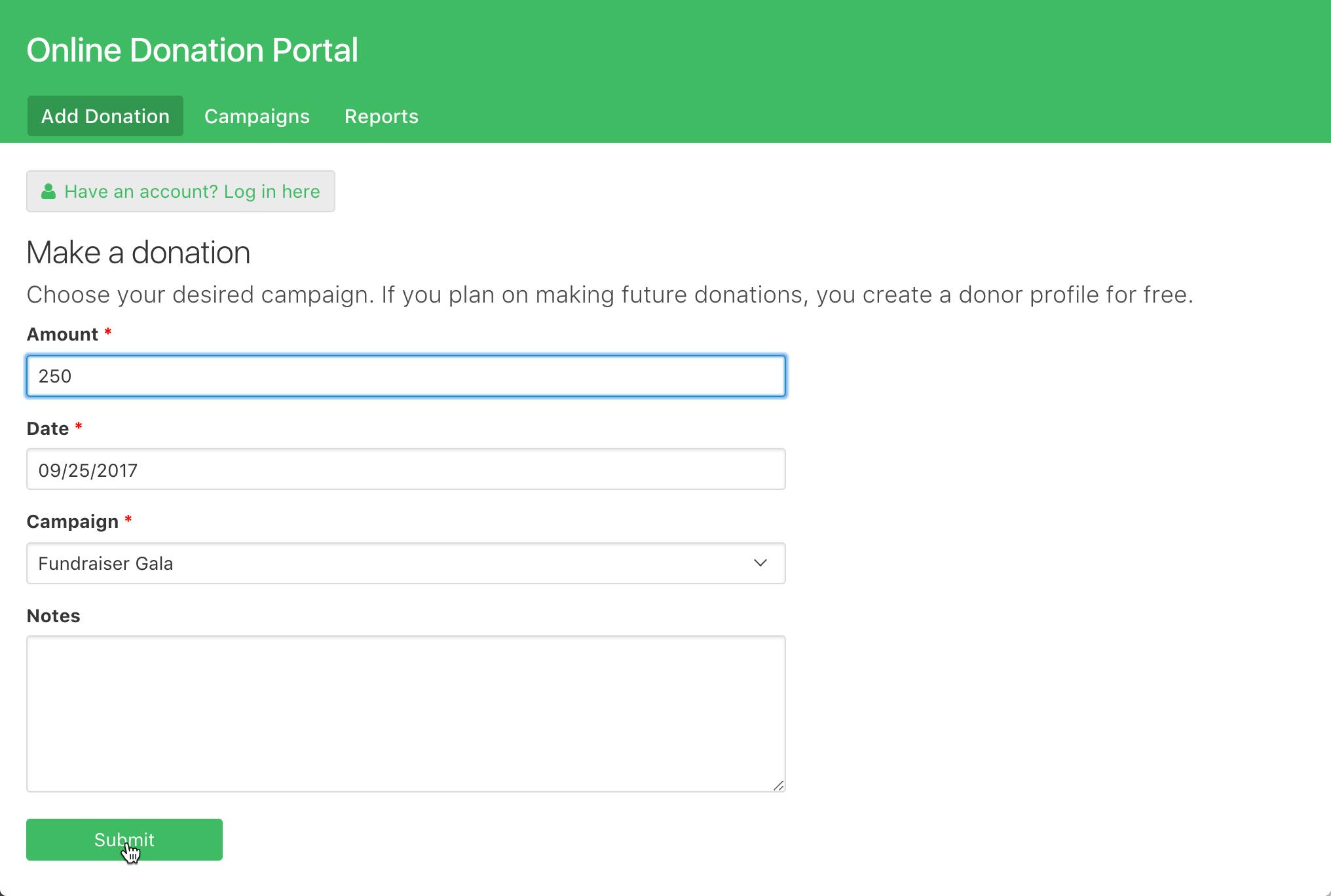Select the Add Donation tab
This screenshot has height=896, width=1331.
tap(105, 116)
